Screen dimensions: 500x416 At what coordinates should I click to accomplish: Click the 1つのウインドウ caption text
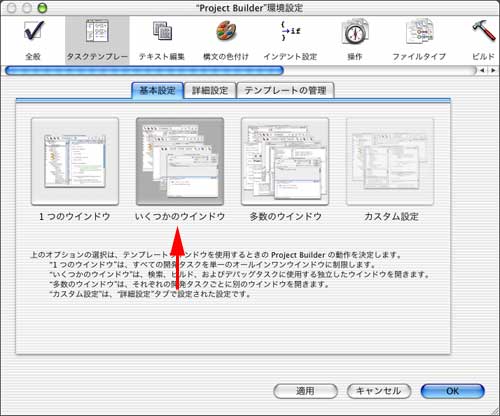75,216
